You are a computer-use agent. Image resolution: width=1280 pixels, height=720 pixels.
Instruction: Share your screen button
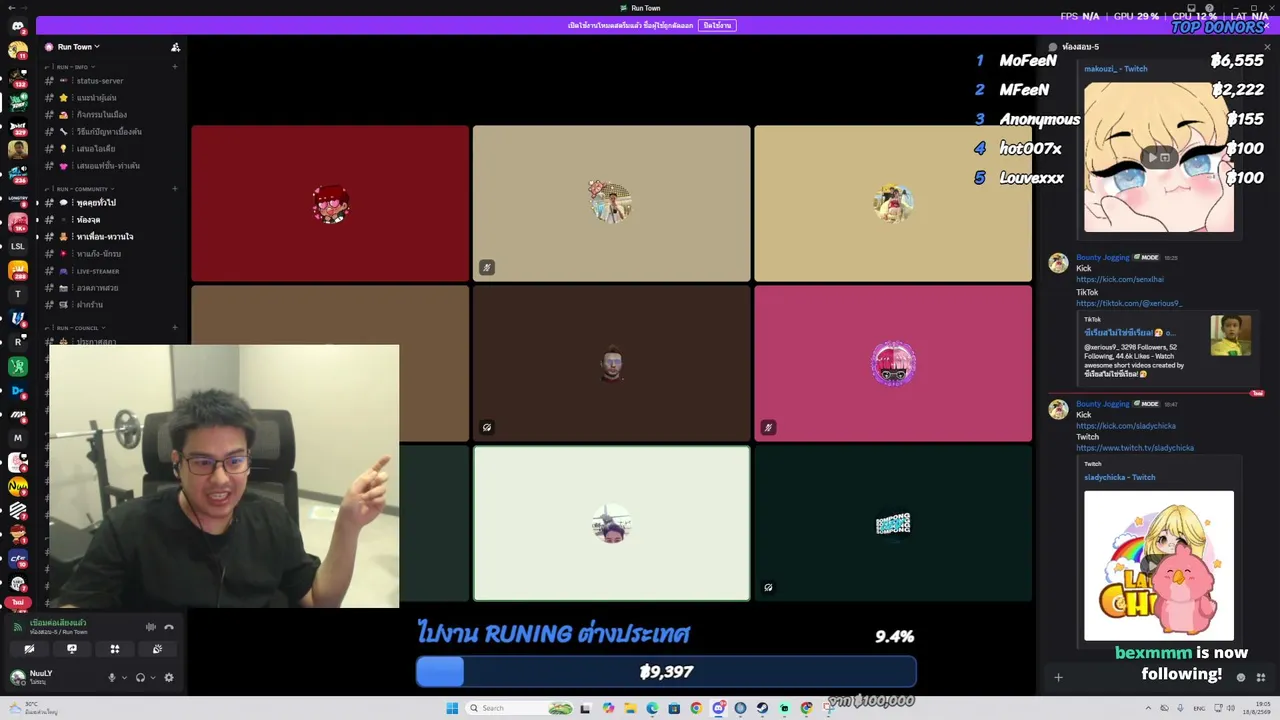tap(72, 649)
